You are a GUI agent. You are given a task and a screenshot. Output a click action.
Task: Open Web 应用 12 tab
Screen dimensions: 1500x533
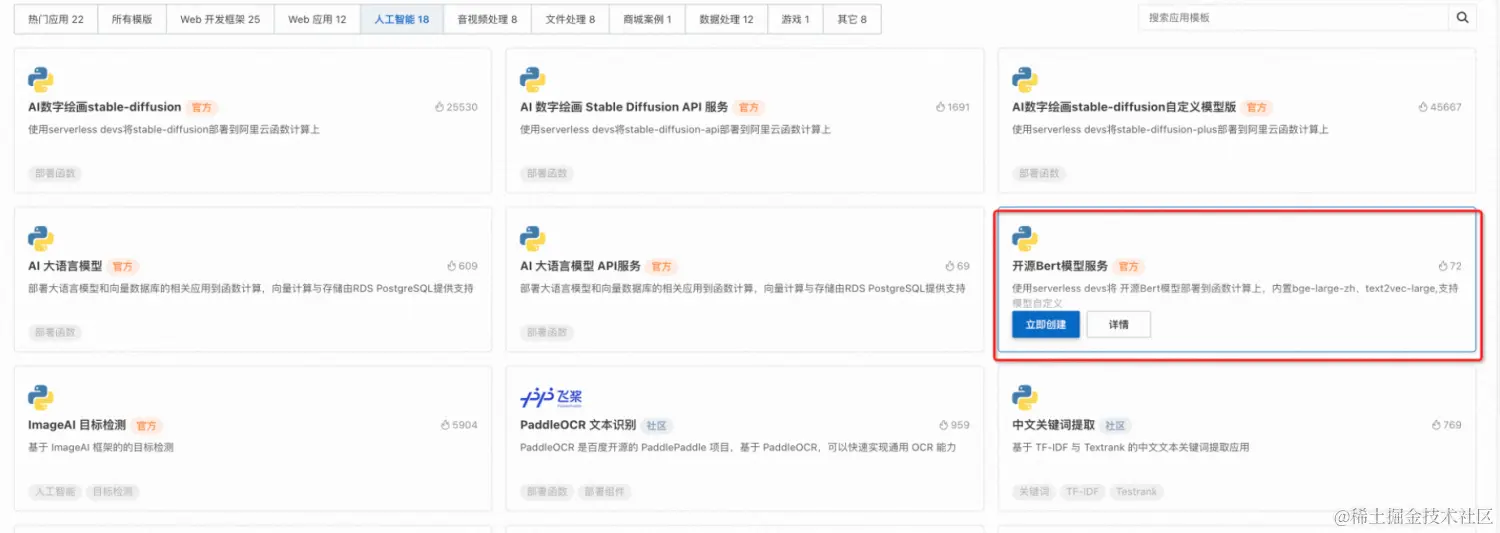[x=317, y=19]
